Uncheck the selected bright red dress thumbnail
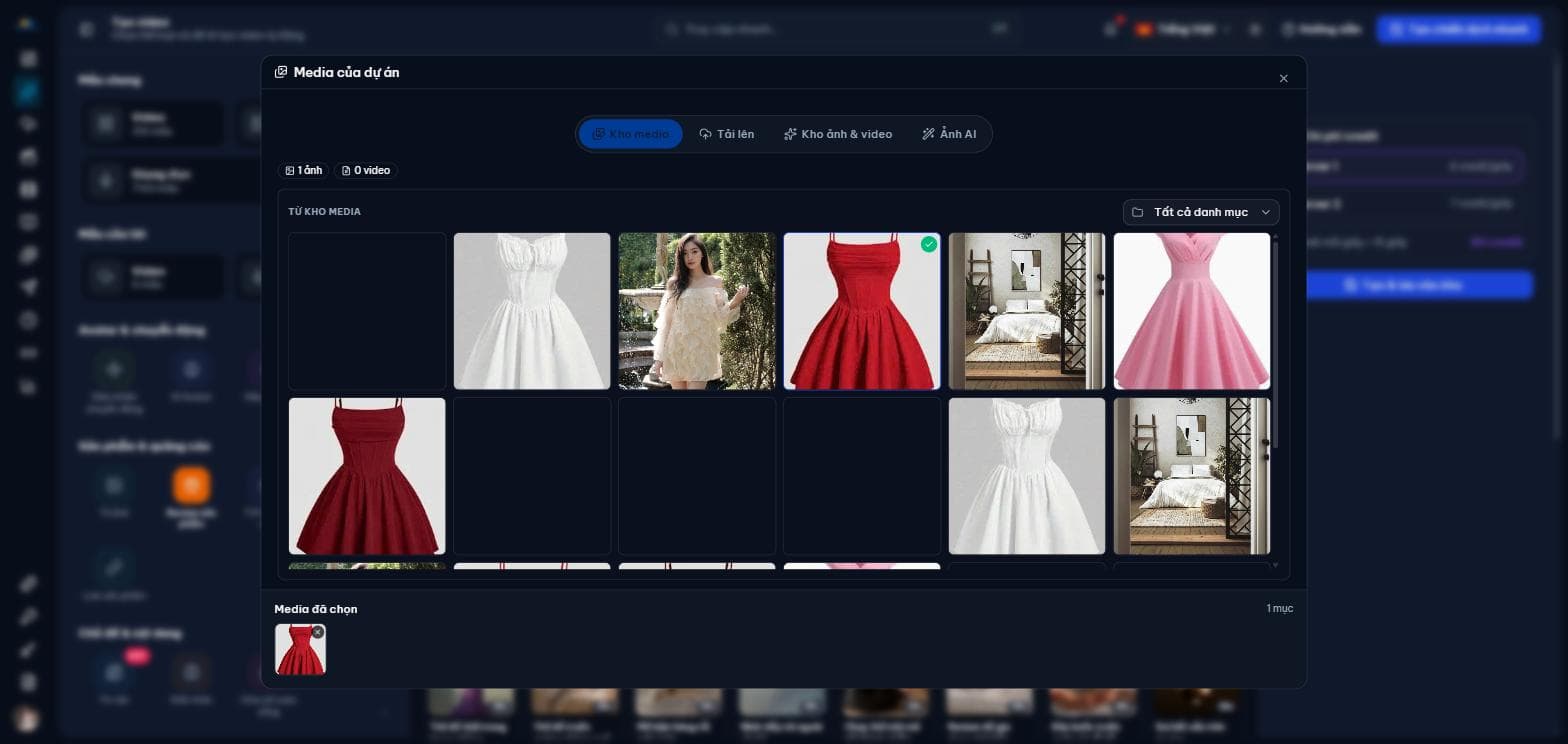 click(x=862, y=311)
